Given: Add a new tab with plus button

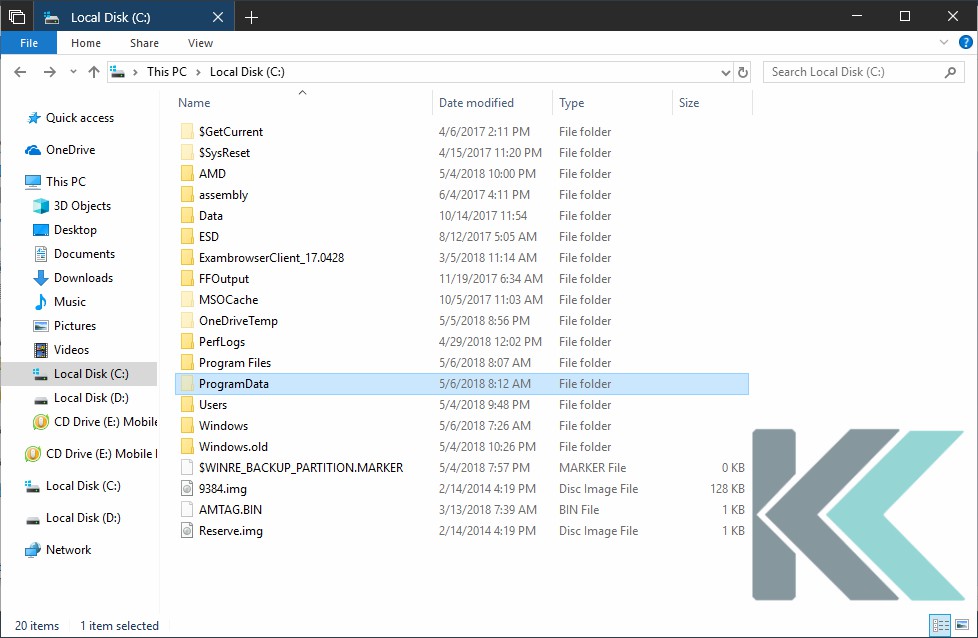Looking at the screenshot, I should 251,17.
